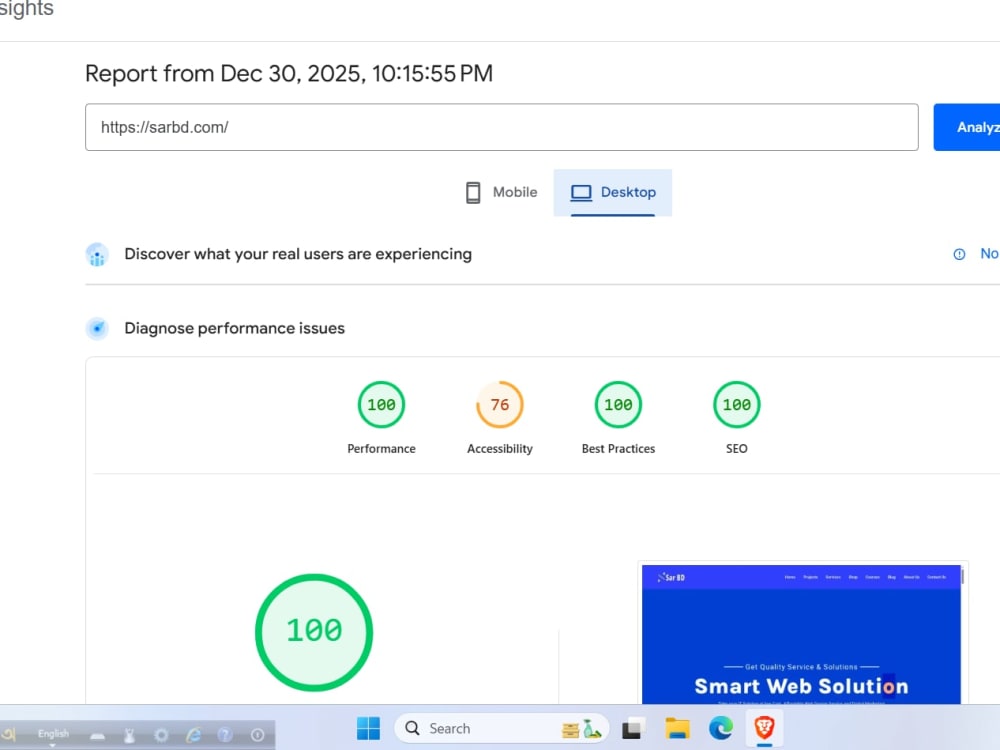Click the English language bar button
The image size is (1000, 750).
click(x=53, y=735)
